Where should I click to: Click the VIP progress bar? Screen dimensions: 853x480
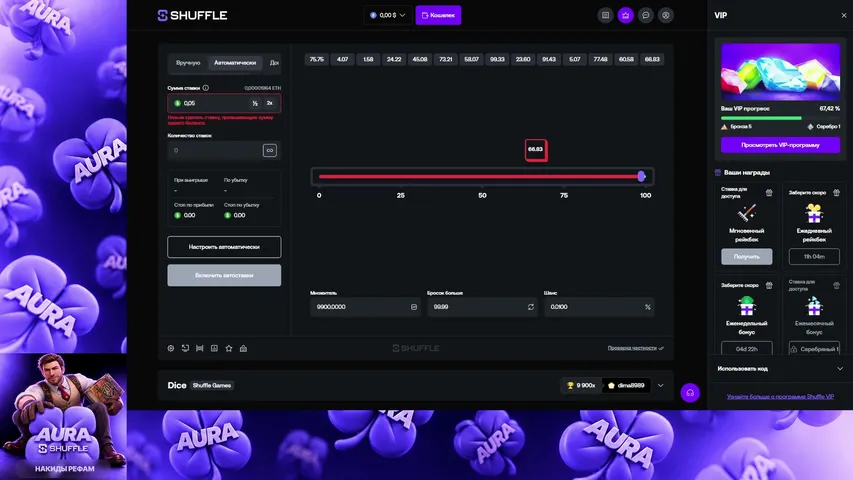coord(781,118)
